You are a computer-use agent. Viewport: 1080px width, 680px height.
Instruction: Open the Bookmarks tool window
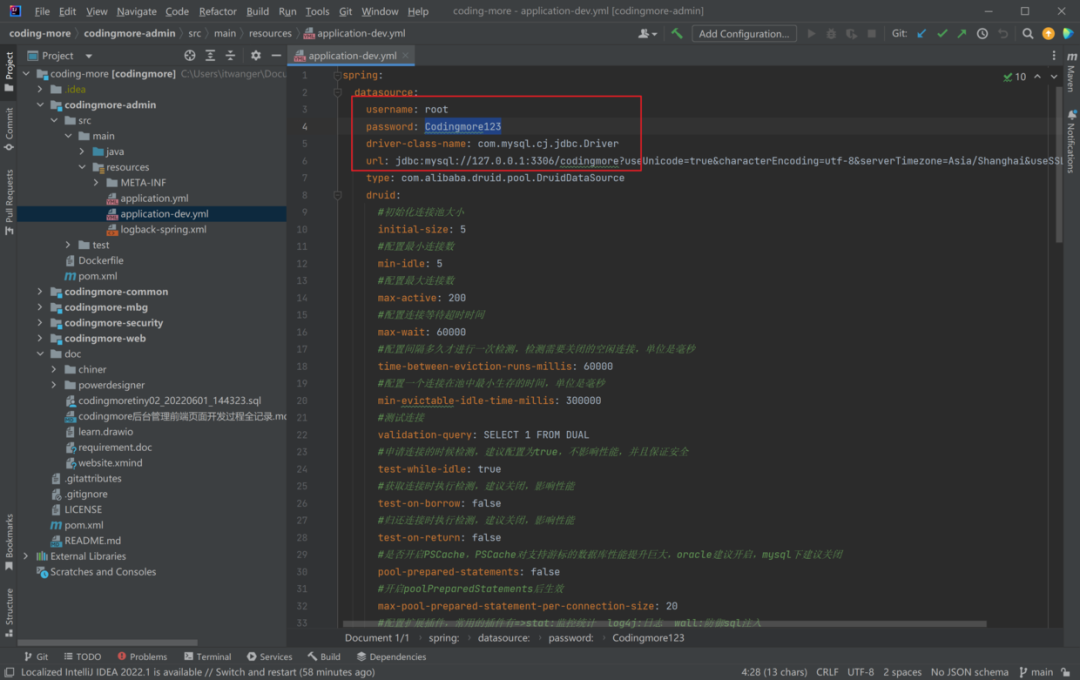tap(9, 542)
